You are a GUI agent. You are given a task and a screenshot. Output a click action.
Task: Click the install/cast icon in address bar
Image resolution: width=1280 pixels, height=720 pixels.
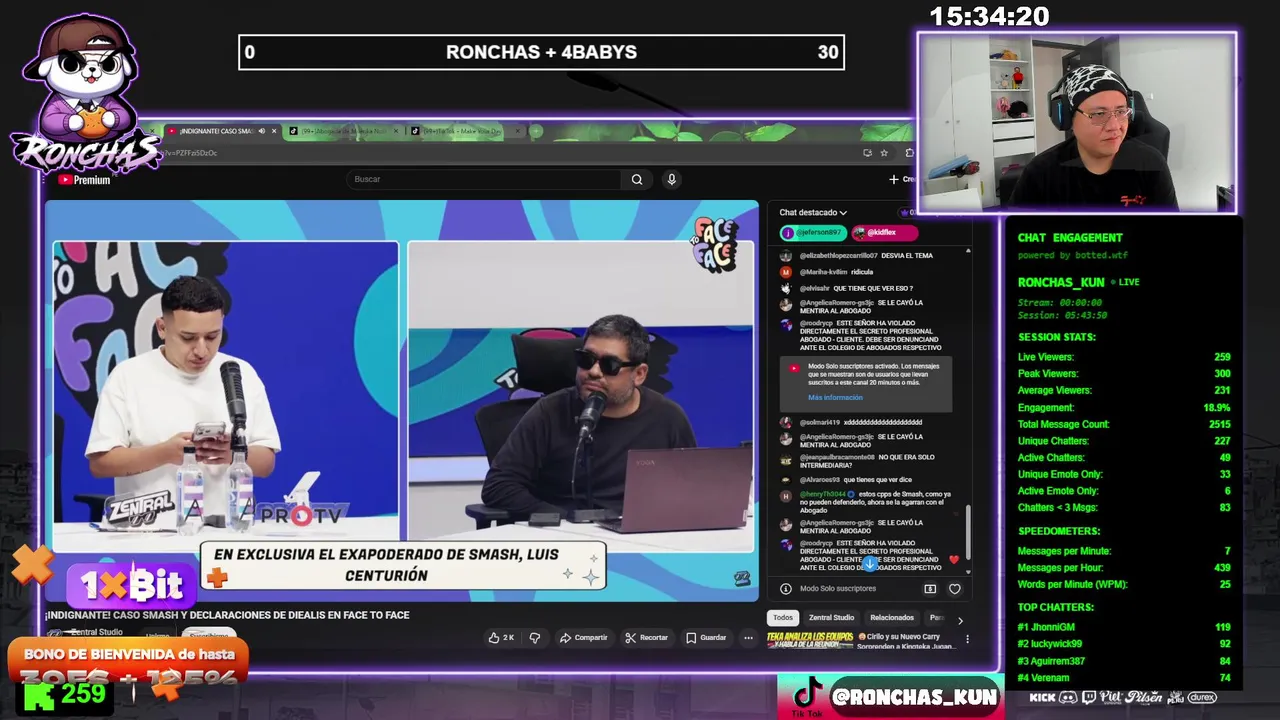[x=867, y=153]
